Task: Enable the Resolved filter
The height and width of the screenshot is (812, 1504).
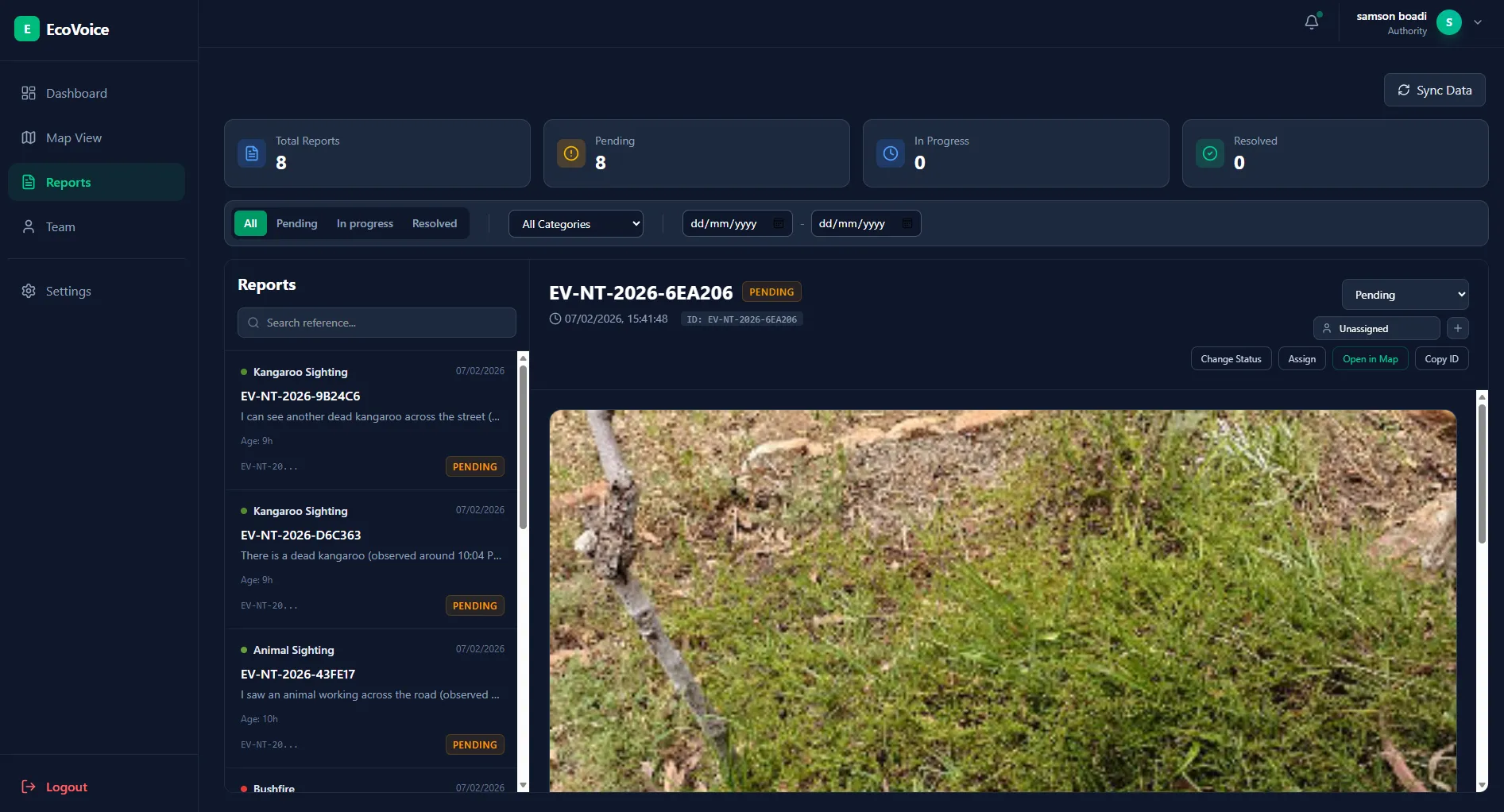Action: (x=434, y=223)
